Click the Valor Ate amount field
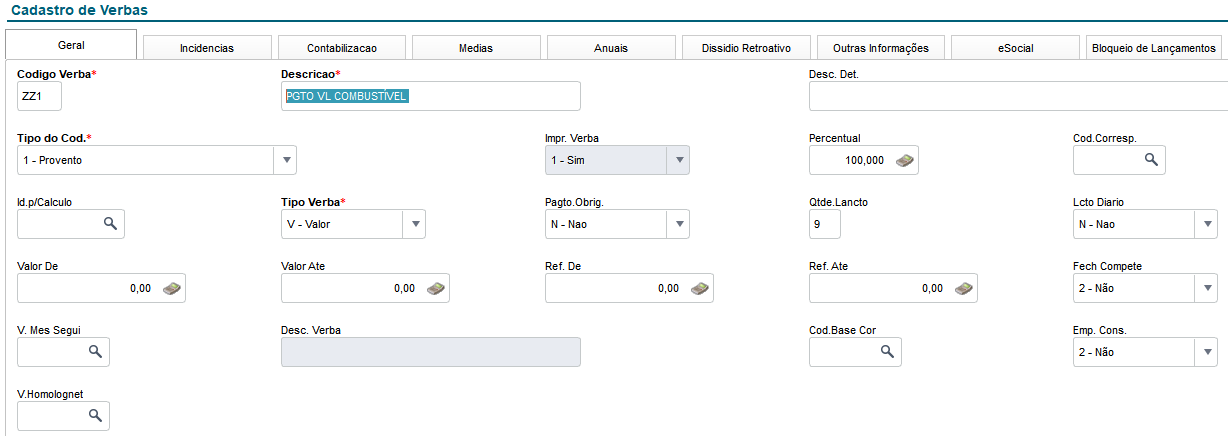Screen dimensions: 1228x436 pyautogui.click(x=366, y=288)
